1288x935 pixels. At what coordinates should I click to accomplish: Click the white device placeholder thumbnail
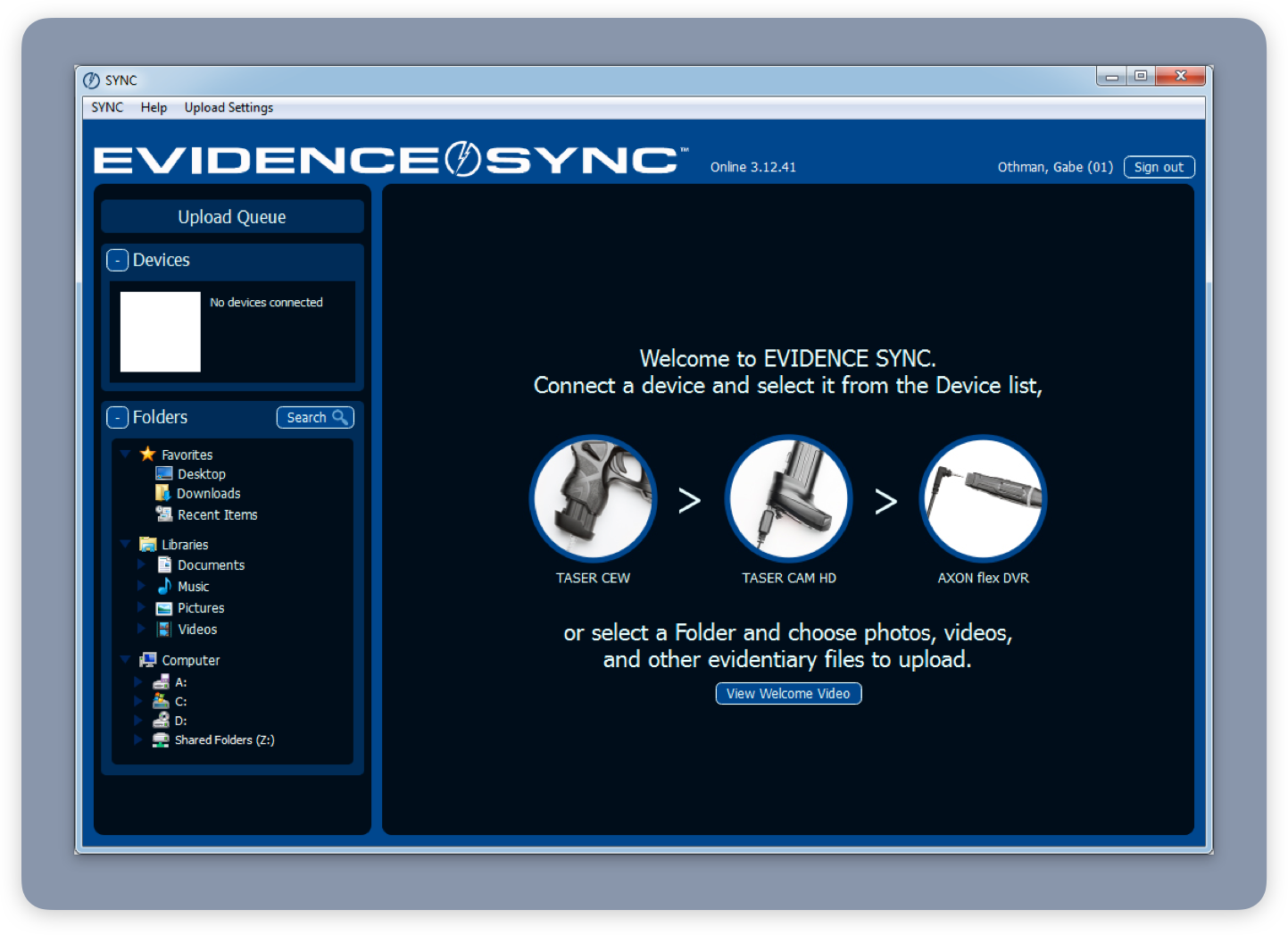[161, 331]
